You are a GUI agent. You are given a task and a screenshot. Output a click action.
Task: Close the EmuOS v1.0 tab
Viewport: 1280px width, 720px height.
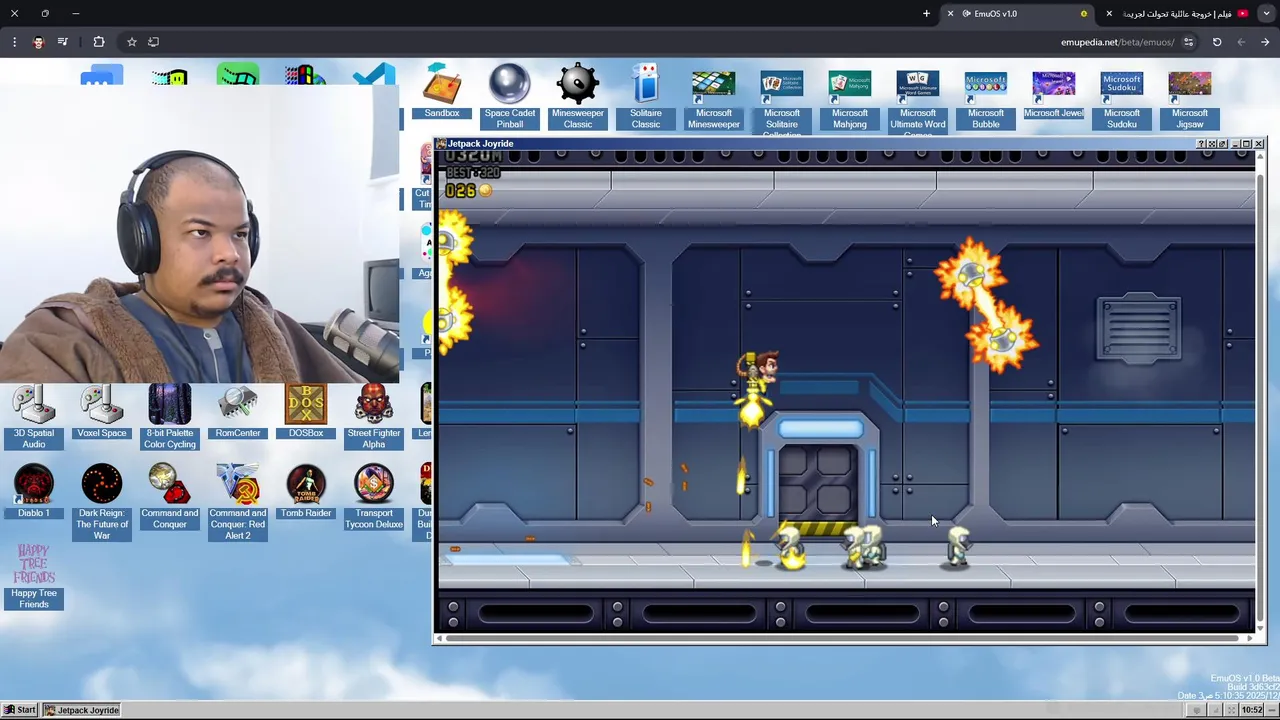click(950, 13)
